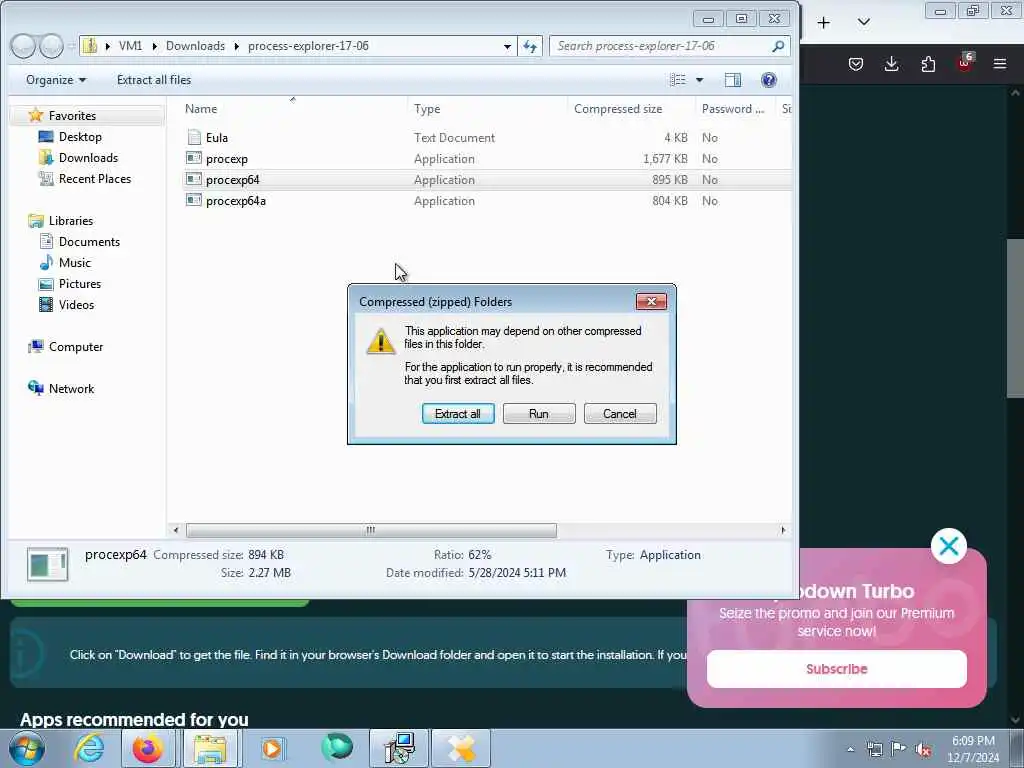This screenshot has height=768, width=1024.
Task: Open the browser list all tabs chevron
Action: point(863,22)
